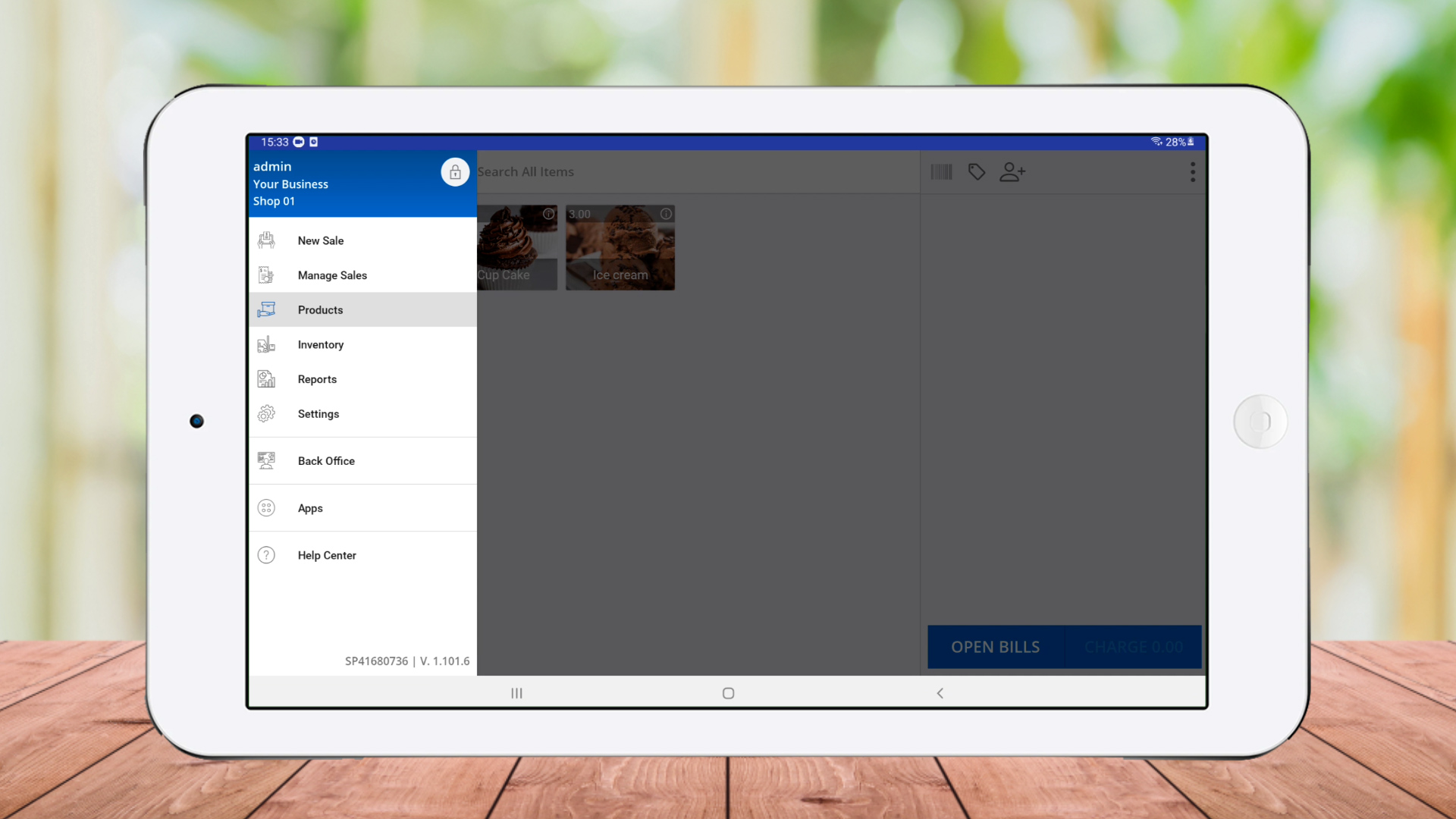Tap the Android back navigation arrow
This screenshot has width=1456, height=819.
[x=940, y=693]
